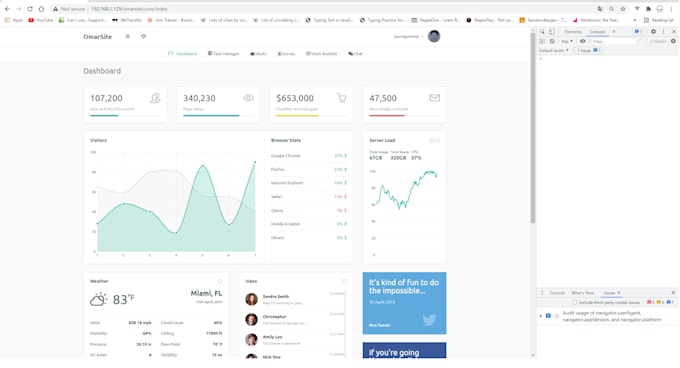Screen dimensions: 680x368
Task: Open the Apps bookmark shortcut
Action: pyautogui.click(x=13, y=20)
